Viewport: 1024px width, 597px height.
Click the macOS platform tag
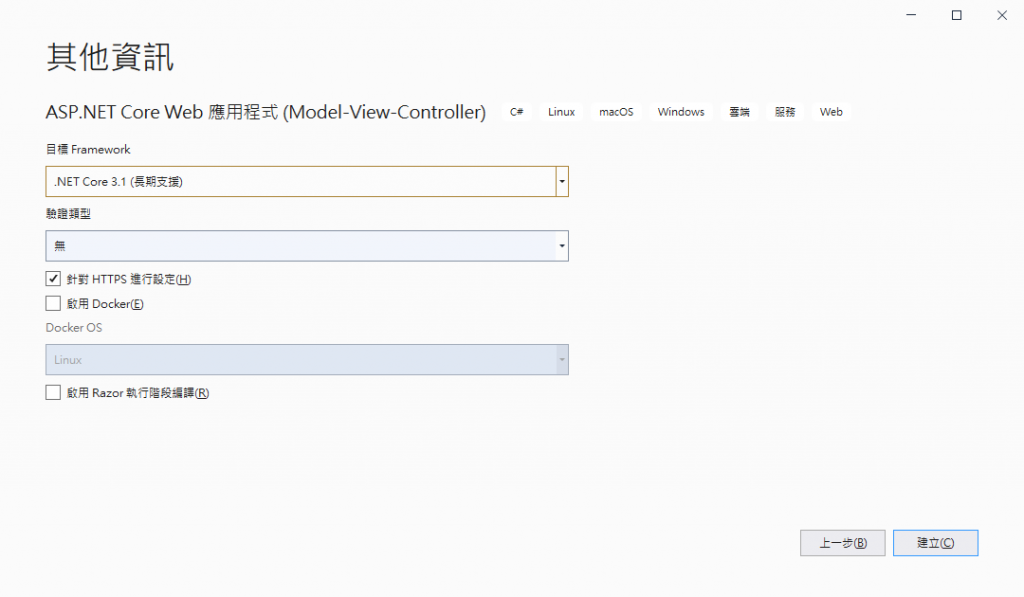pos(616,112)
